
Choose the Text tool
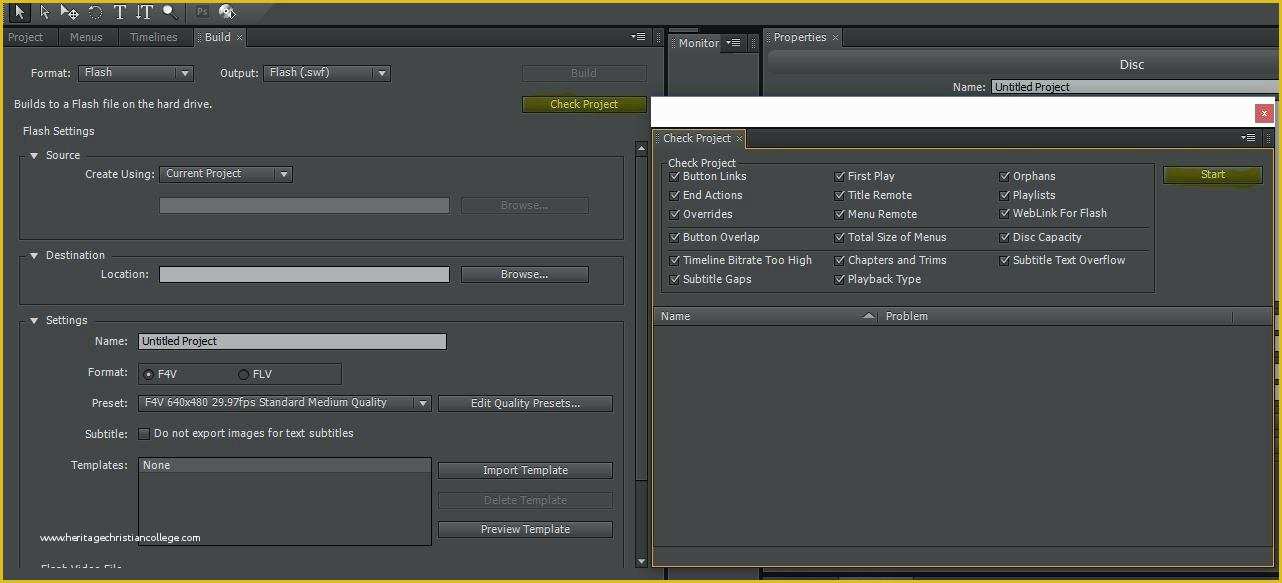tap(119, 12)
